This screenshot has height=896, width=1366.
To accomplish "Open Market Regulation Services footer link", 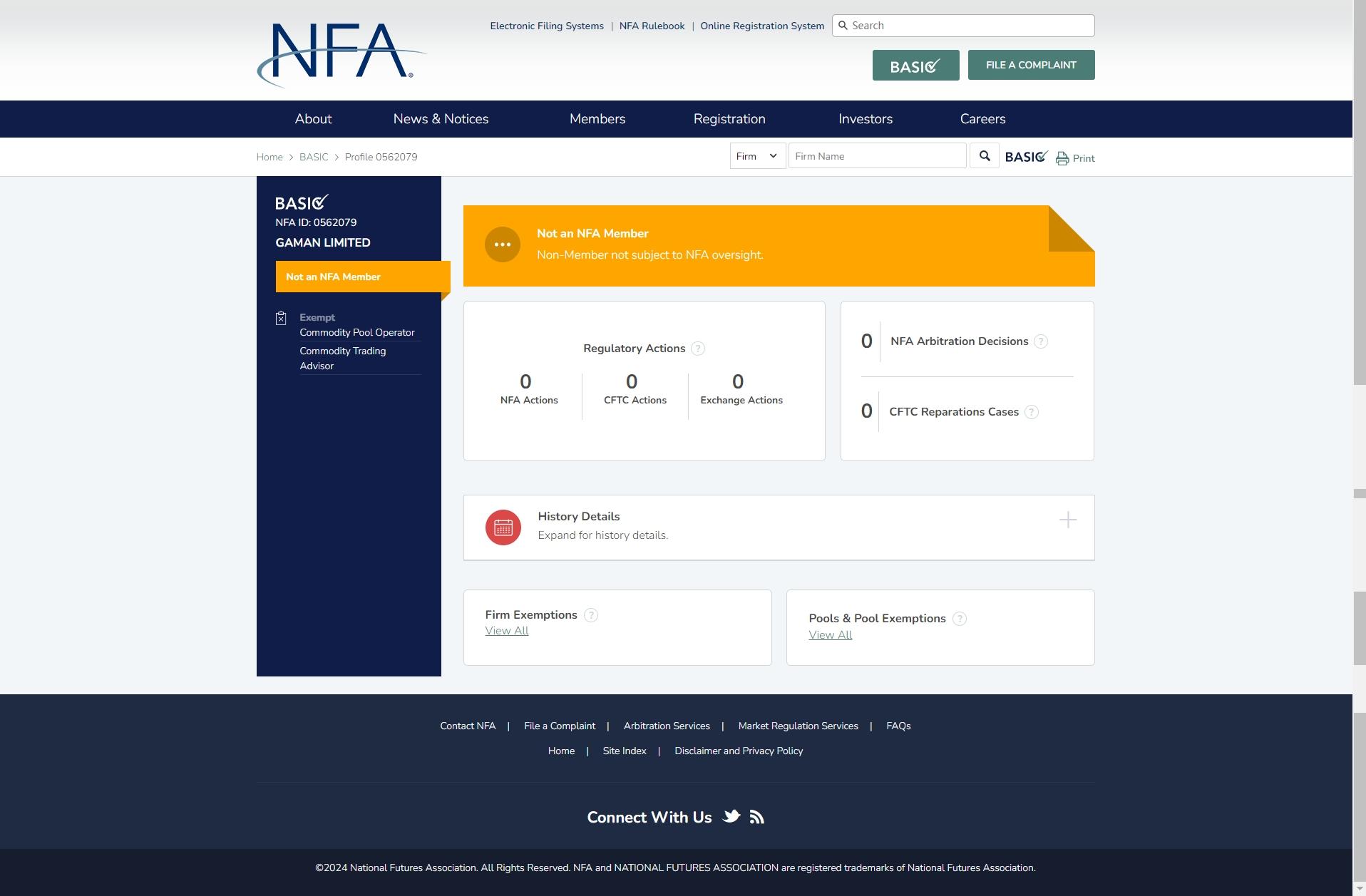I will tap(798, 726).
